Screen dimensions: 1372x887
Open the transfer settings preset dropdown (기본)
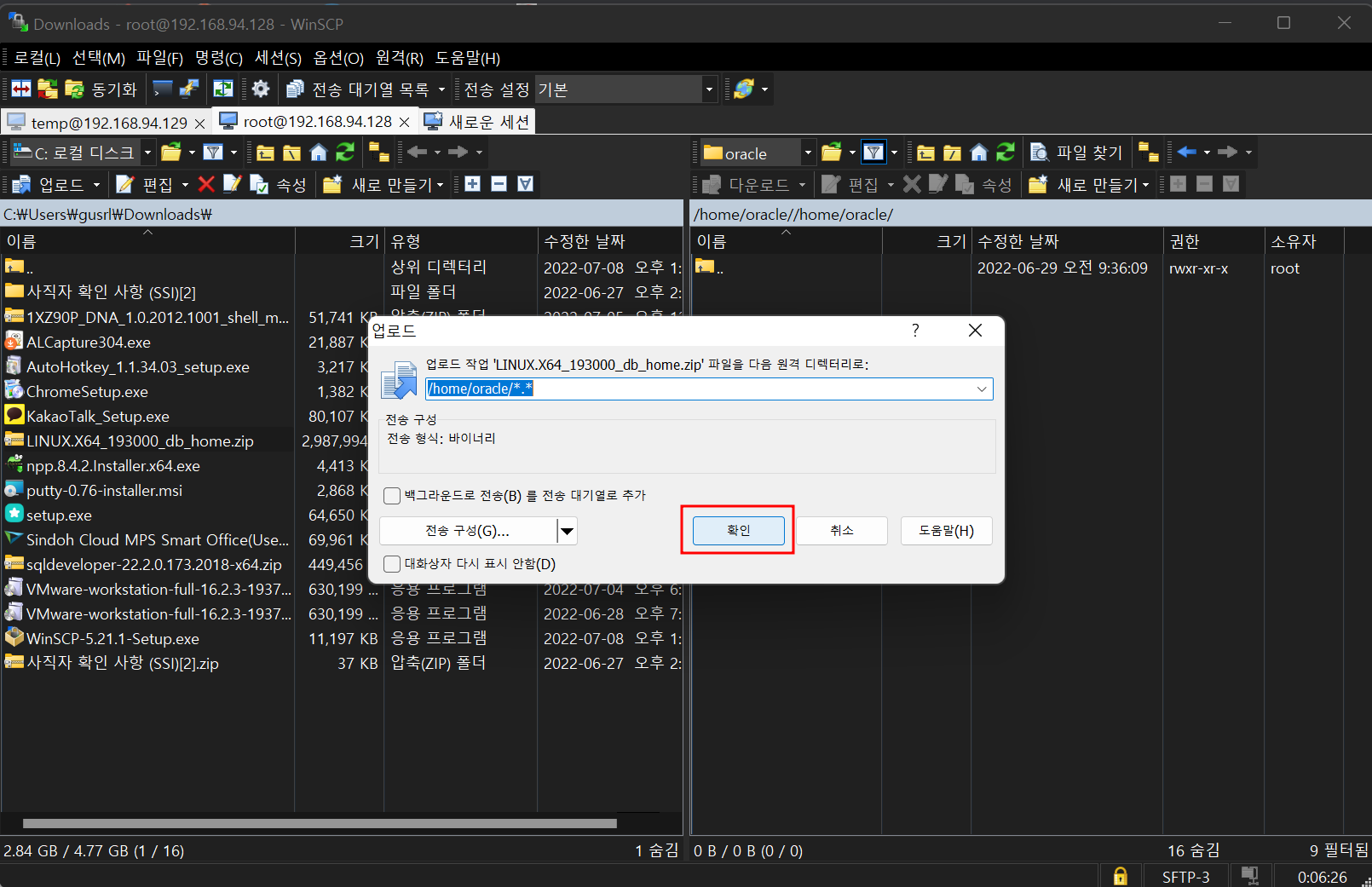[709, 89]
